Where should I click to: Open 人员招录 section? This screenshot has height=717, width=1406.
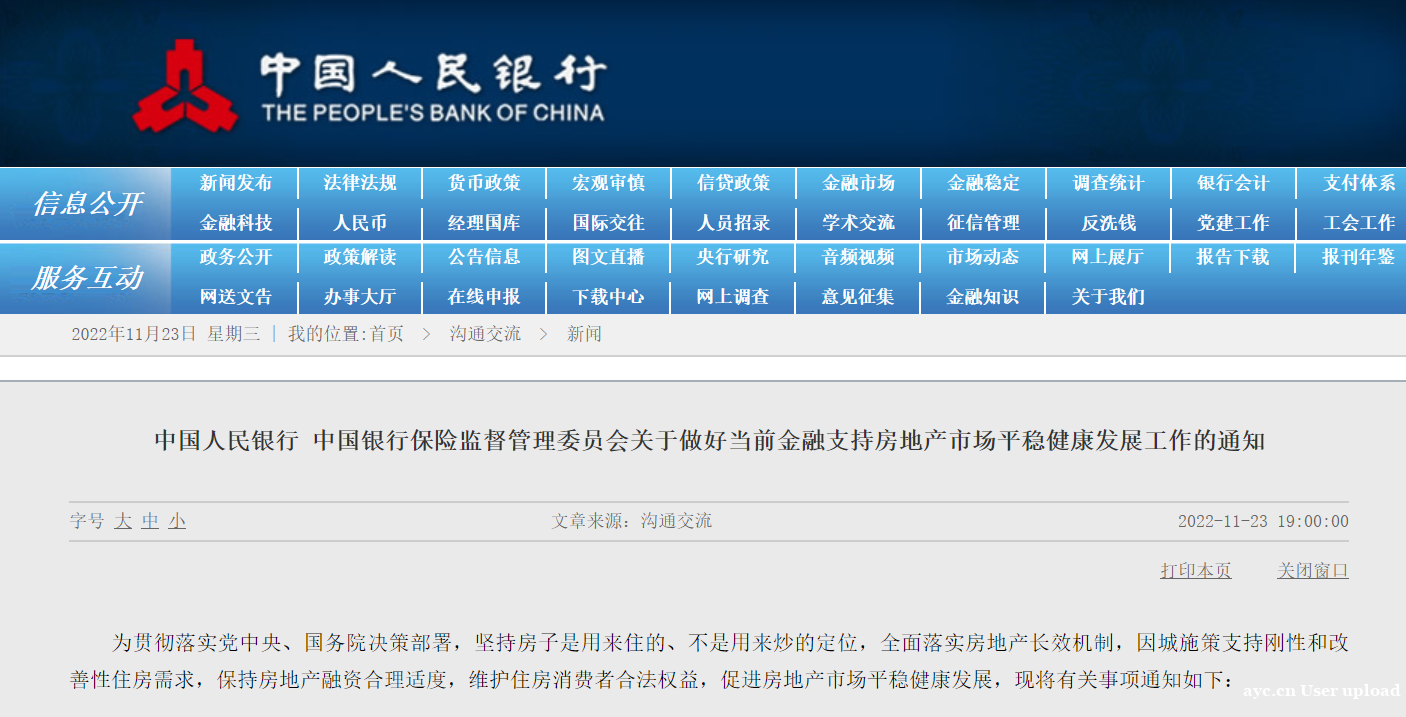click(734, 223)
